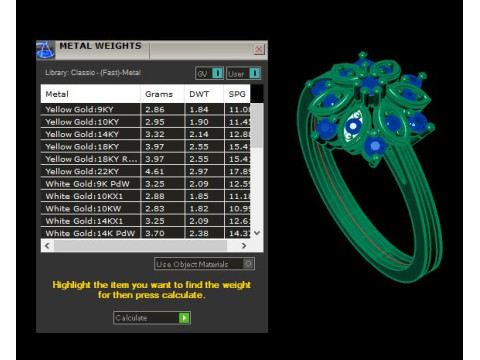Click the vertical scrollbar thumb in metal list
The height and width of the screenshot is (360, 480).
point(257,125)
